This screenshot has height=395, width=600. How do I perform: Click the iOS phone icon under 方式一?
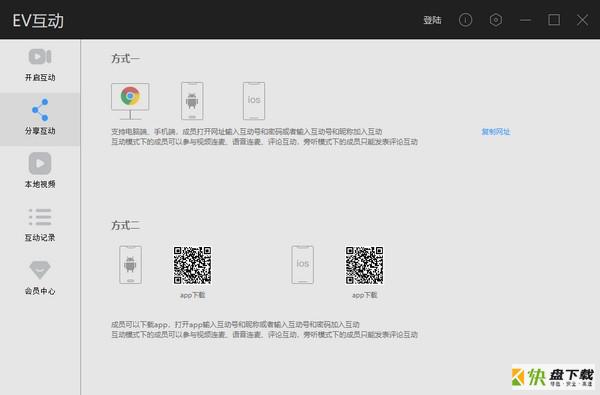coord(254,101)
